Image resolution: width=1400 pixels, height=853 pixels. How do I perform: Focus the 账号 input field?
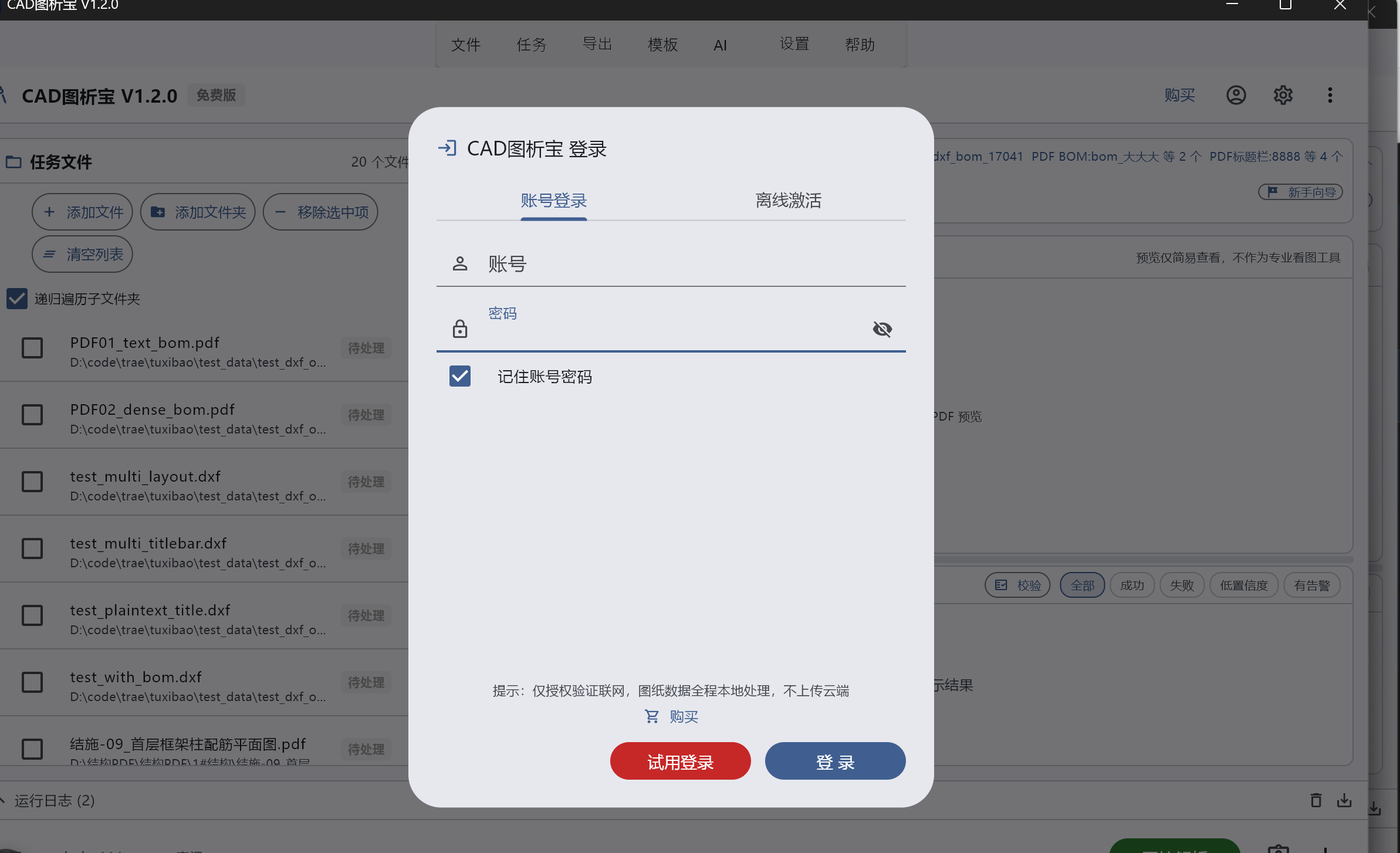click(x=671, y=264)
